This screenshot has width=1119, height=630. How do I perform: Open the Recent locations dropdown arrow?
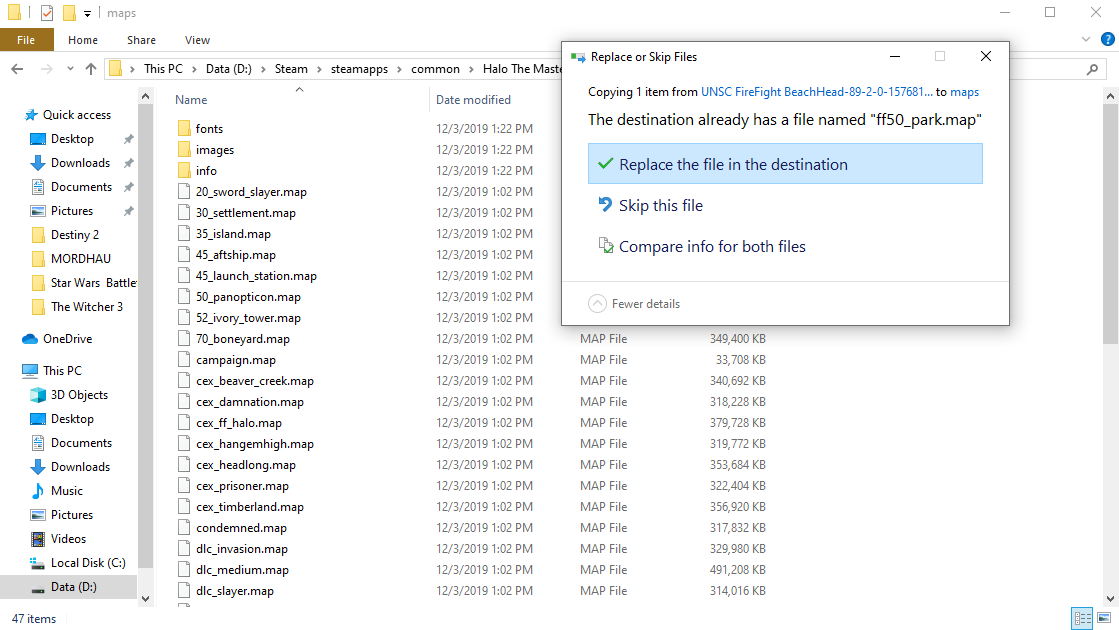71,69
